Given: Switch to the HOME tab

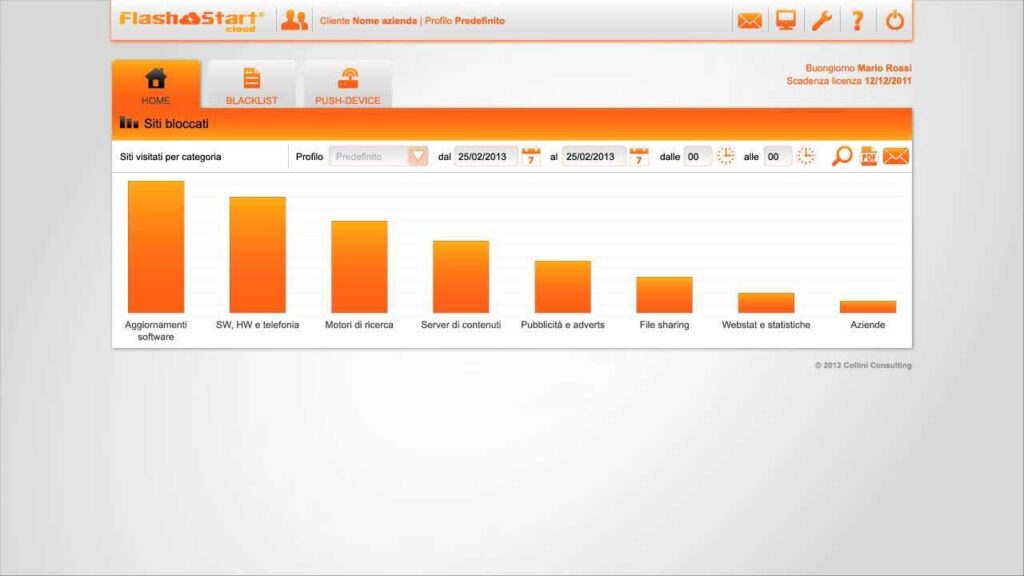Looking at the screenshot, I should [155, 85].
